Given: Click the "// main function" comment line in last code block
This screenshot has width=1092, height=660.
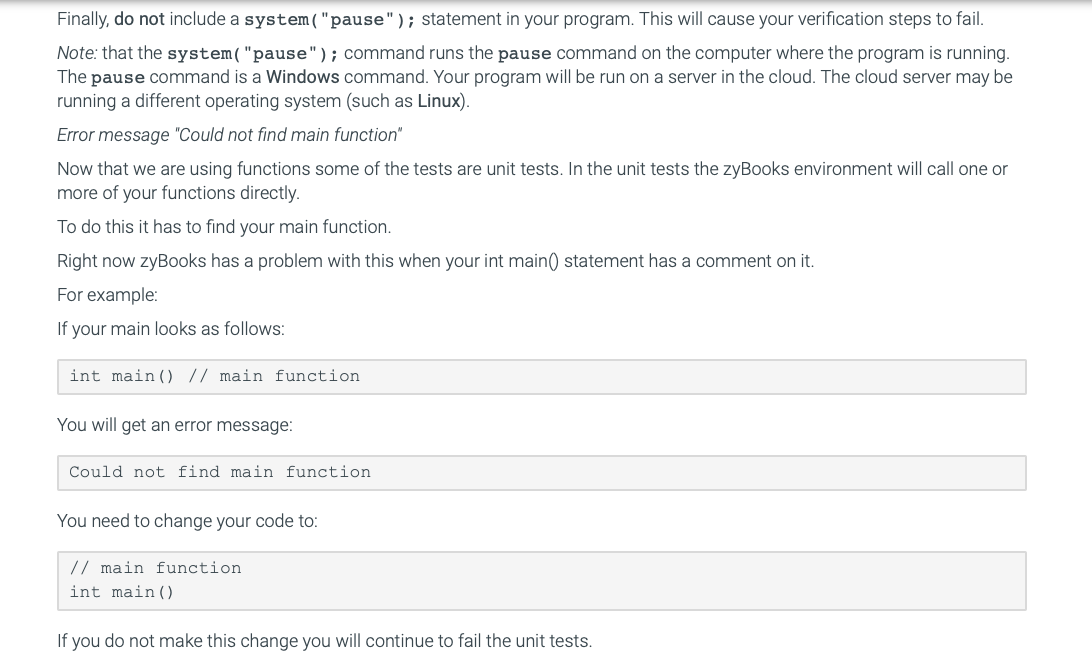Looking at the screenshot, I should click(x=155, y=568).
